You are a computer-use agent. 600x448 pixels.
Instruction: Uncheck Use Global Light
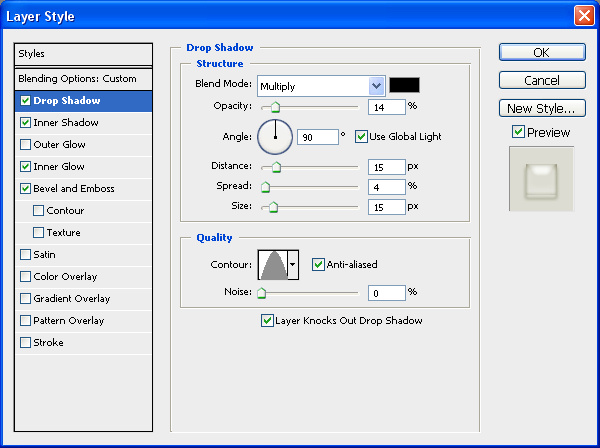pos(361,137)
